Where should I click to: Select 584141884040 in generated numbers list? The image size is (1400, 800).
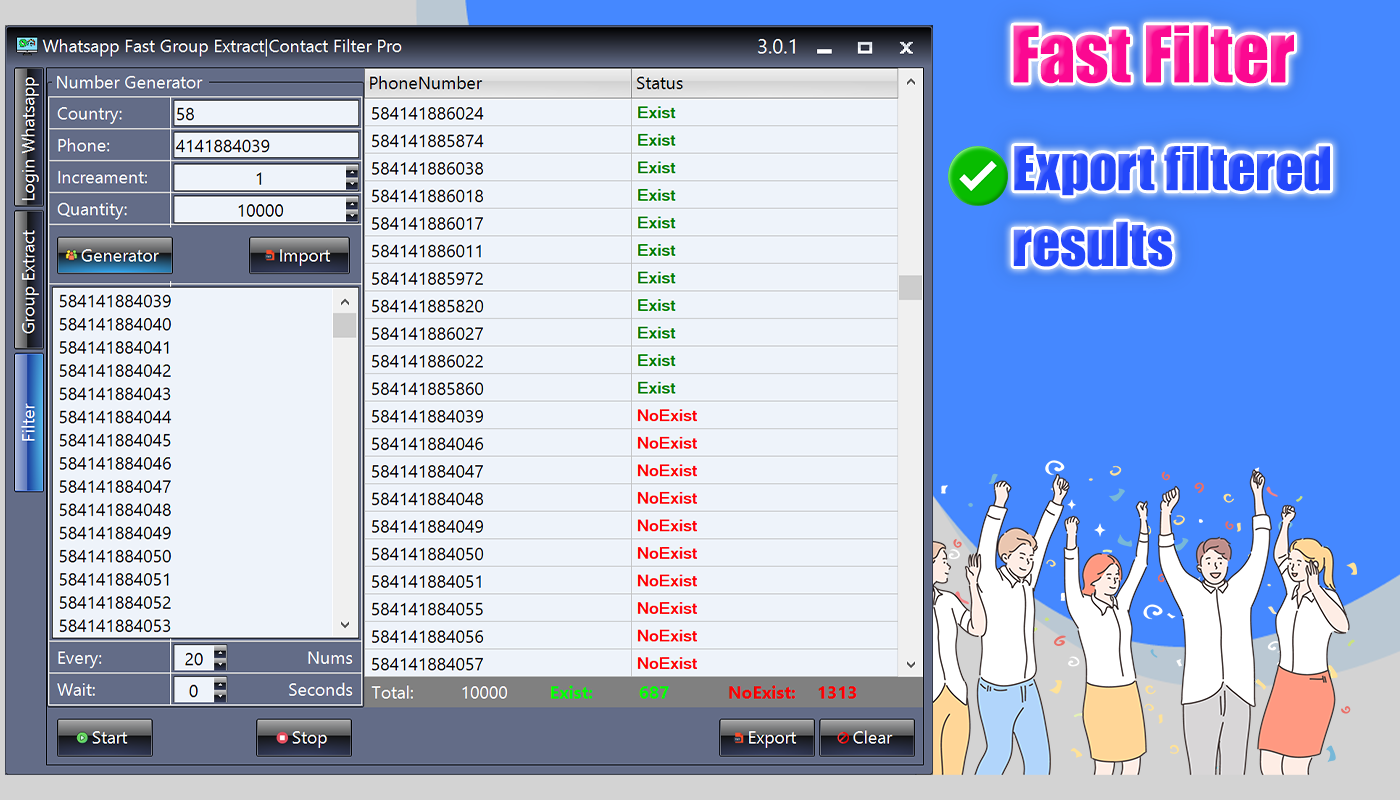[x=115, y=324]
